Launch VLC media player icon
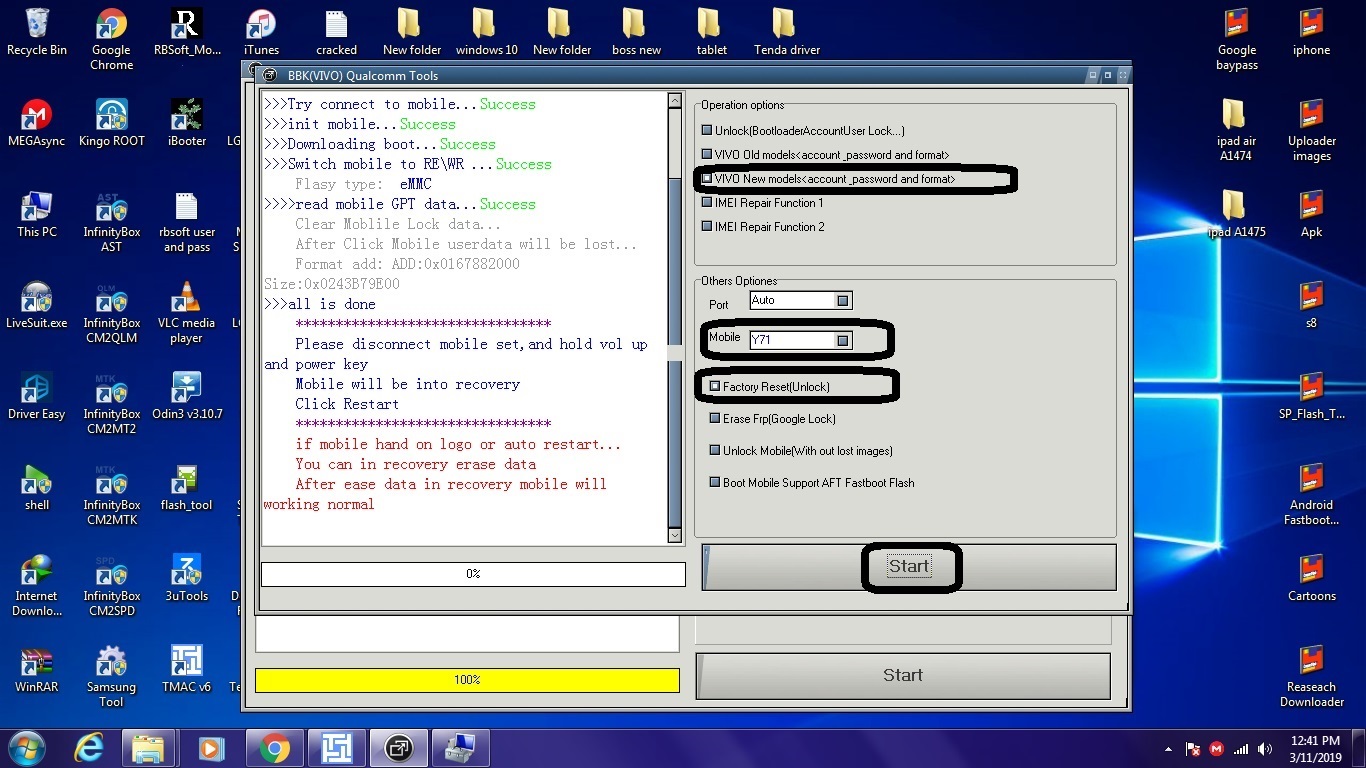Viewport: 1366px width, 768px height. point(187,313)
